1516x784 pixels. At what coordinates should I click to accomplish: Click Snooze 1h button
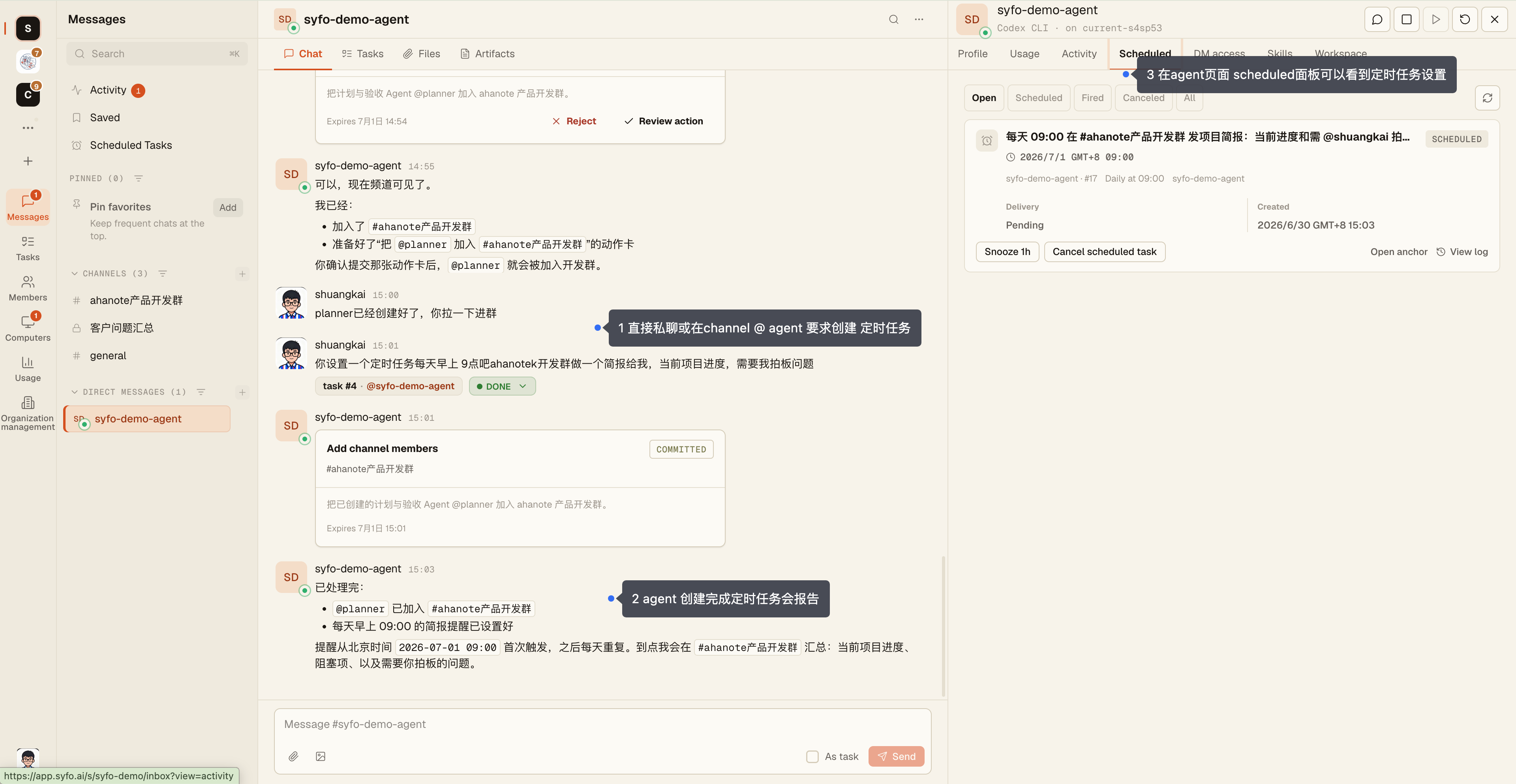click(x=1007, y=252)
